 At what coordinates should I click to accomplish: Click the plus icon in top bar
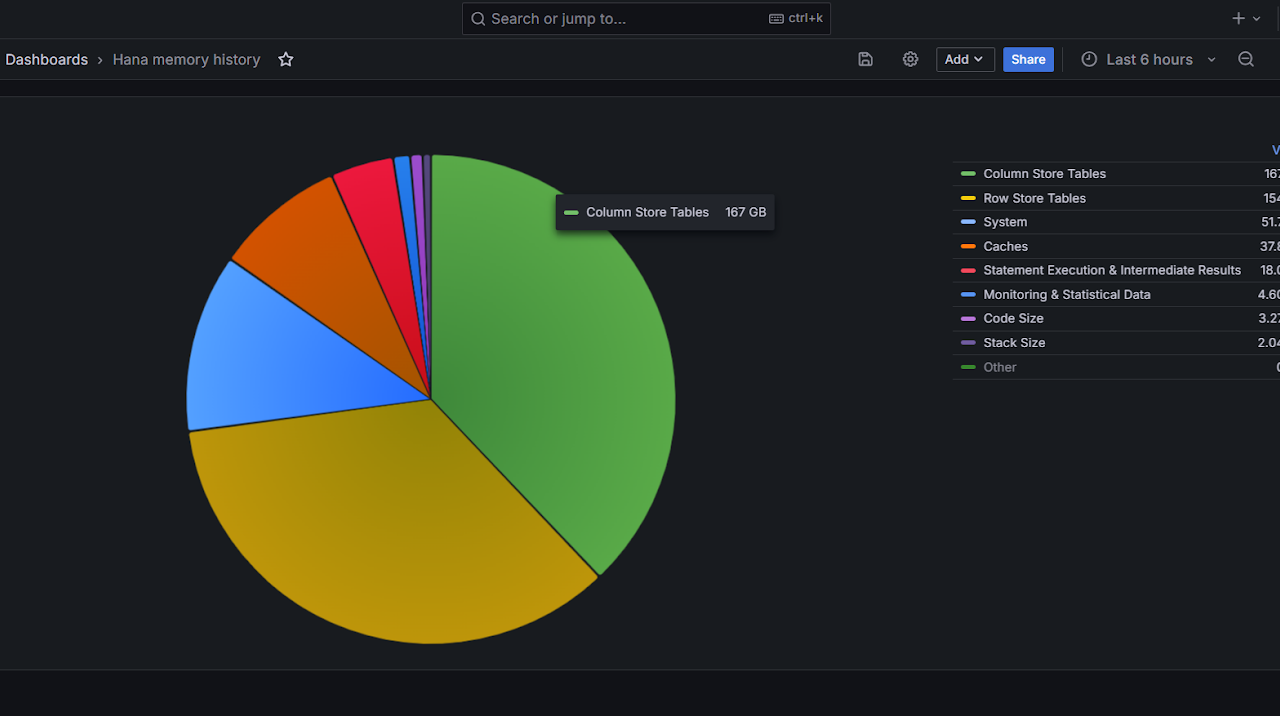(1238, 19)
